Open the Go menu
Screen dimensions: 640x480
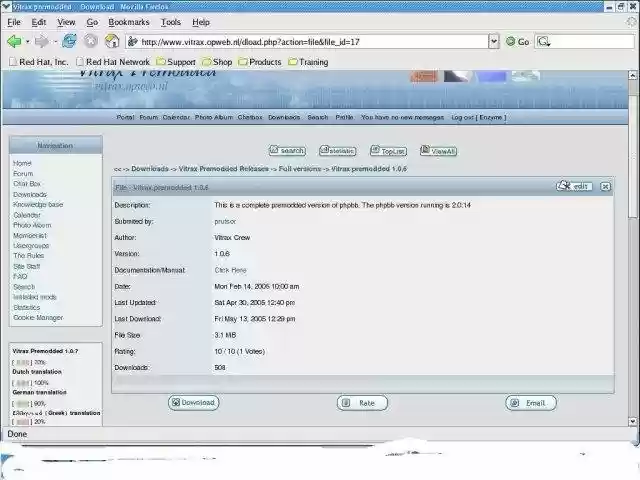[92, 22]
